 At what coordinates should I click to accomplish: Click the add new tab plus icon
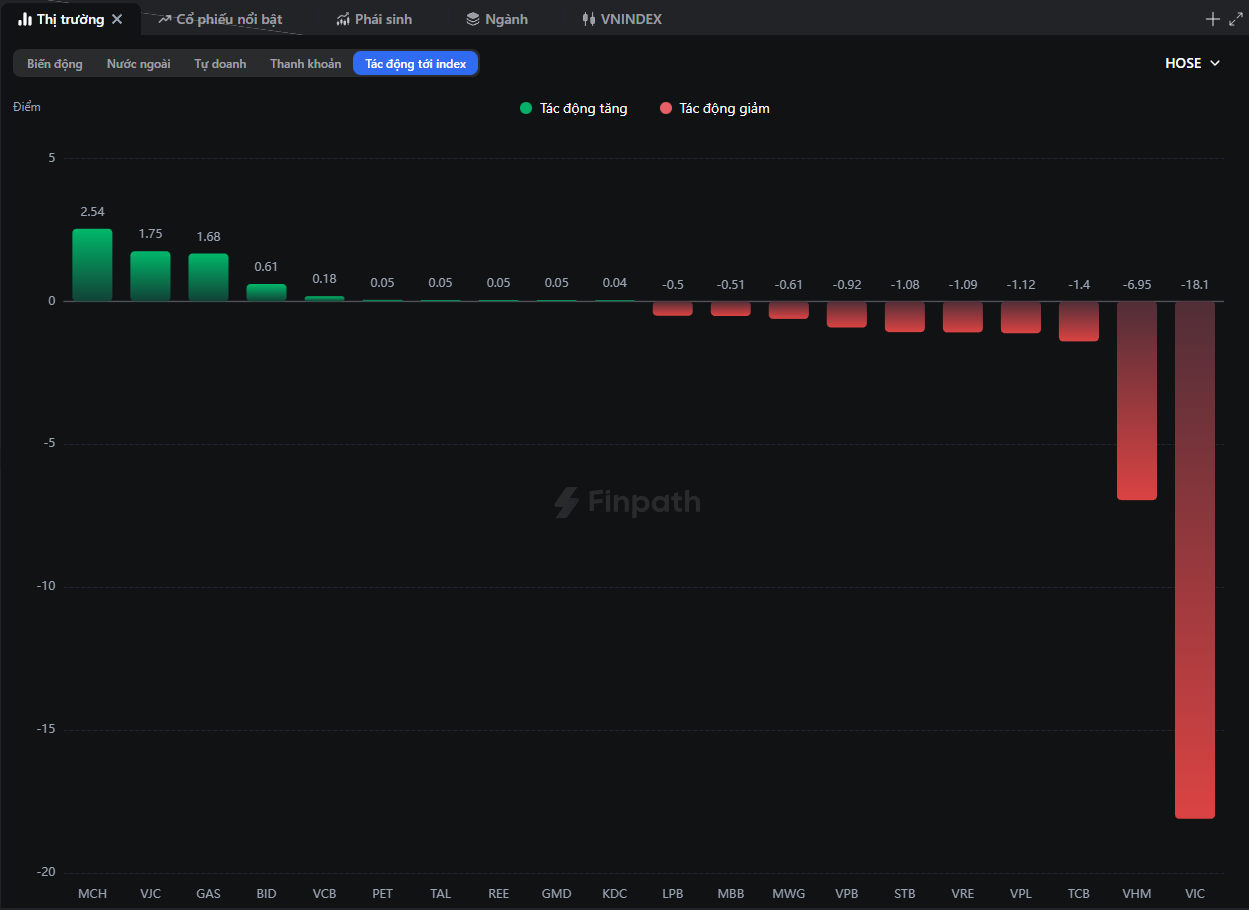(1213, 19)
